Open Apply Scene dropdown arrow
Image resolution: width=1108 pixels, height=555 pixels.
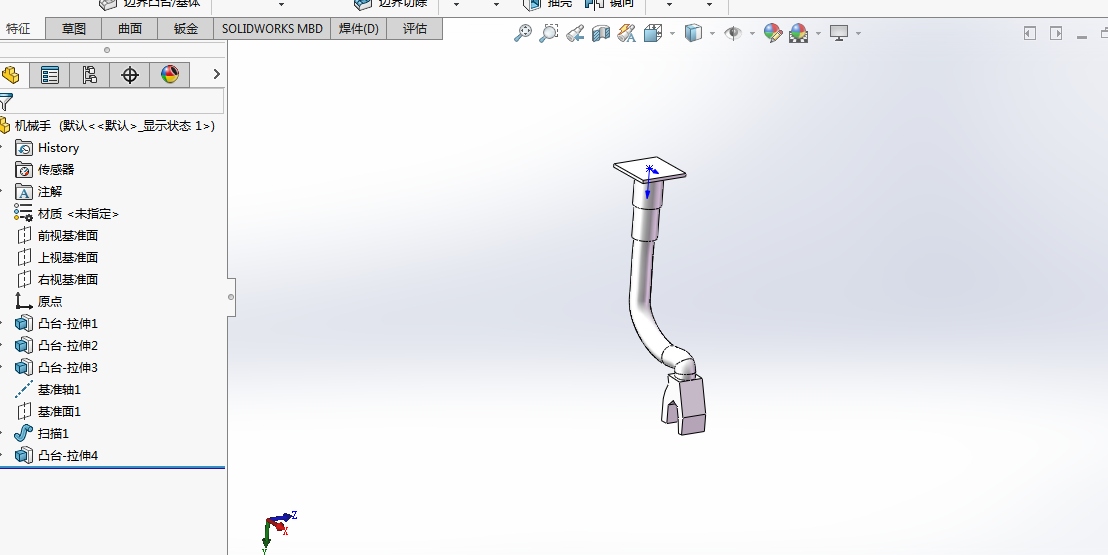tap(818, 33)
